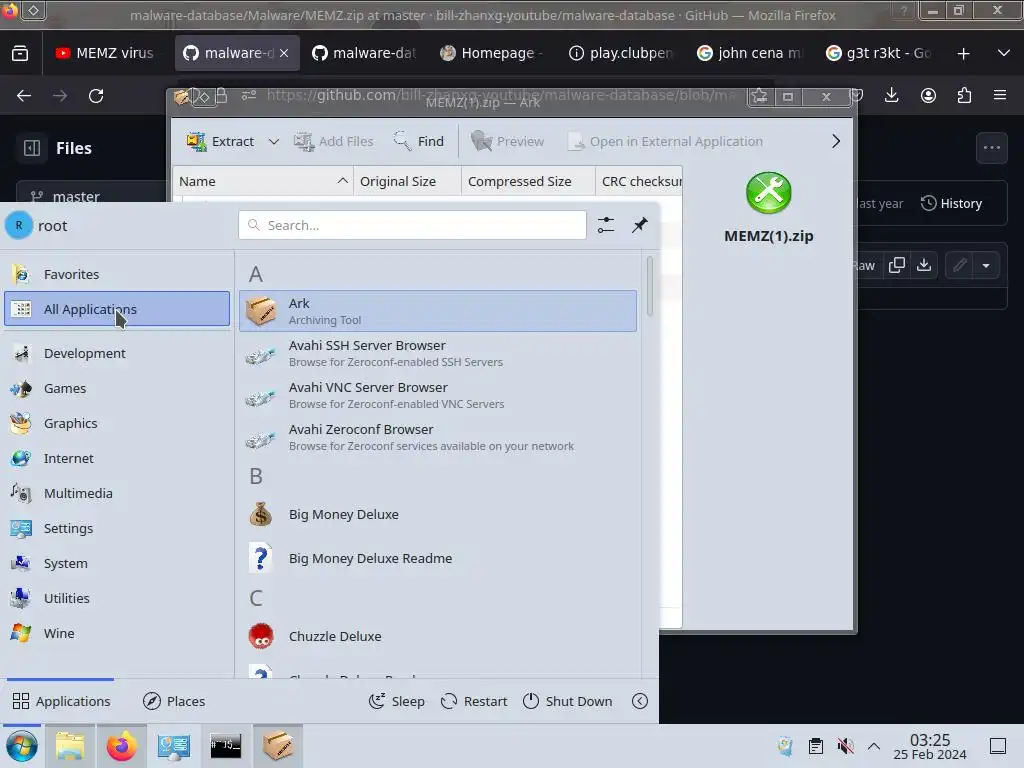List all tabs dropdown in Firefox
This screenshot has height=768, width=1024.
(1004, 54)
